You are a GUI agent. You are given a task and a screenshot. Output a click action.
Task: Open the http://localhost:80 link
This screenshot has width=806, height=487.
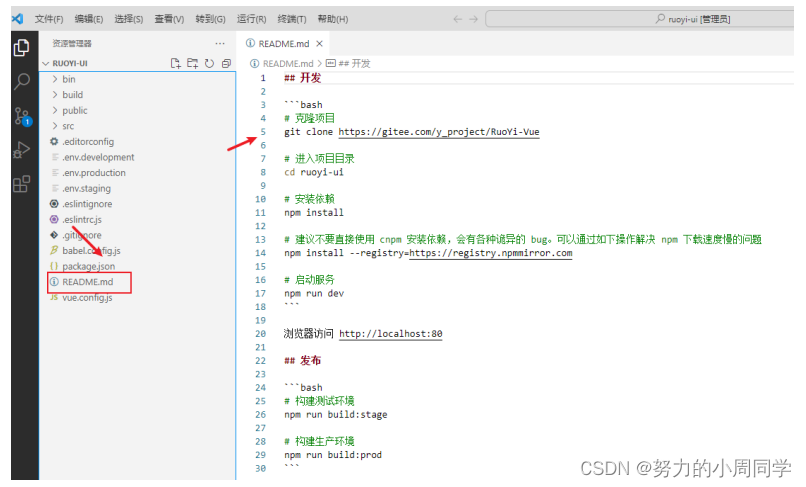click(x=391, y=334)
